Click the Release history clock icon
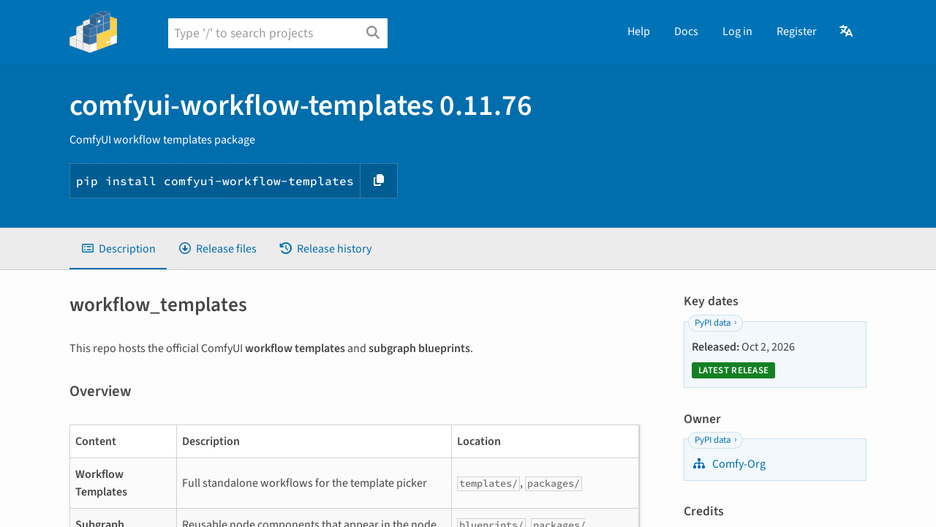 pyautogui.click(x=285, y=248)
